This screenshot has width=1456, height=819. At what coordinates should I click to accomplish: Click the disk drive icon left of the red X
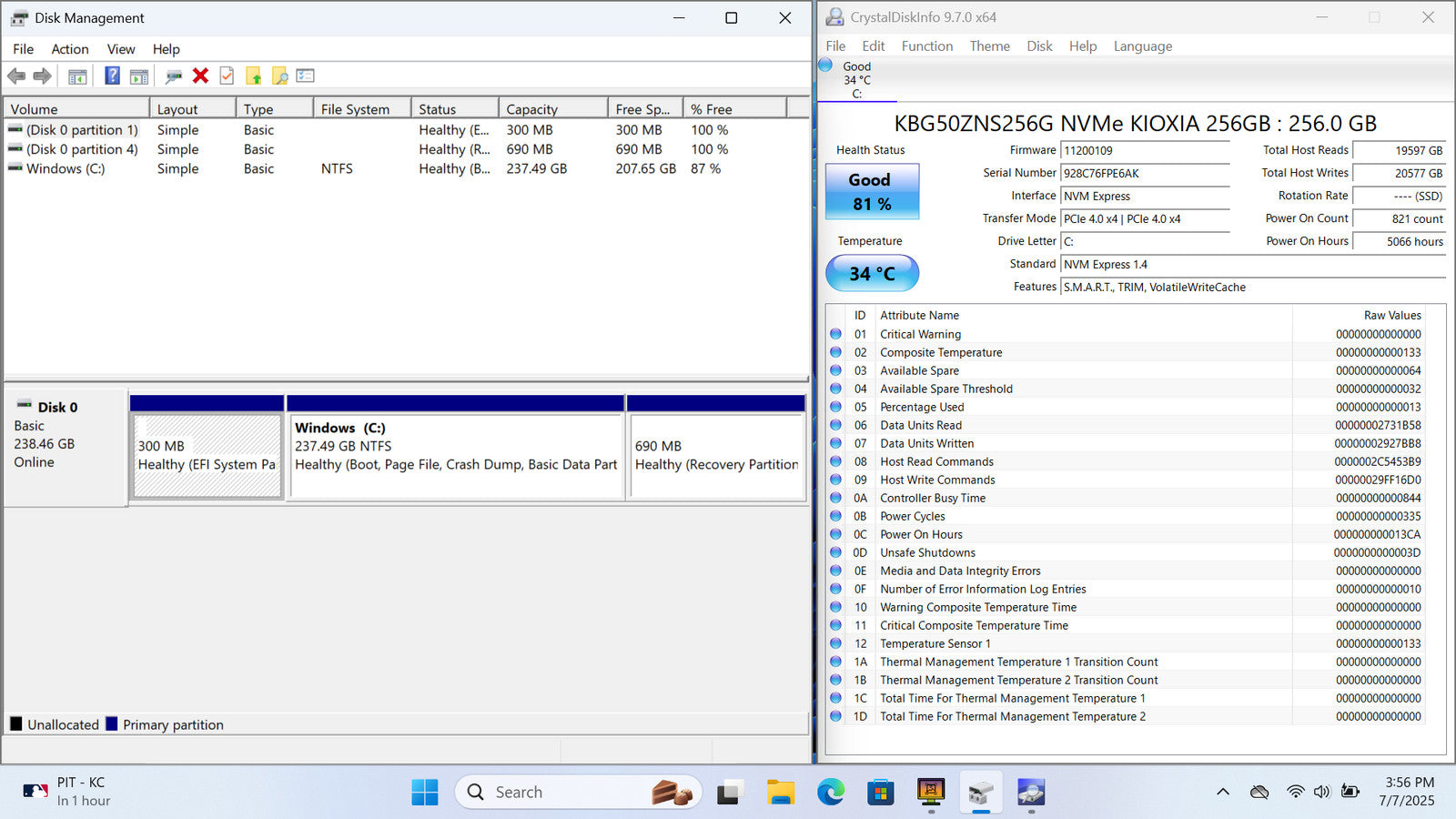(174, 76)
